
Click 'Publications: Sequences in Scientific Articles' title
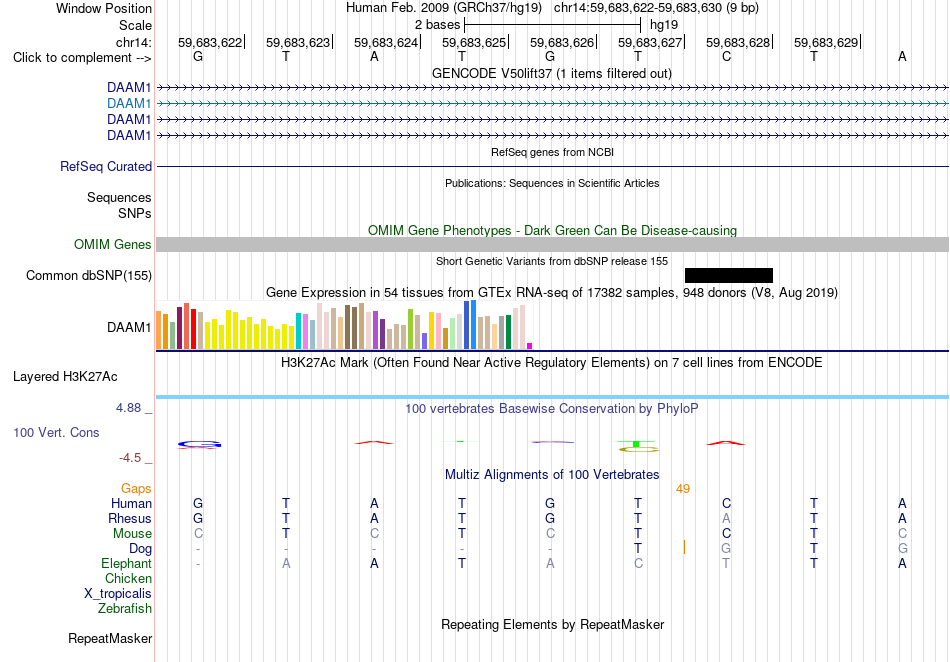tap(552, 183)
